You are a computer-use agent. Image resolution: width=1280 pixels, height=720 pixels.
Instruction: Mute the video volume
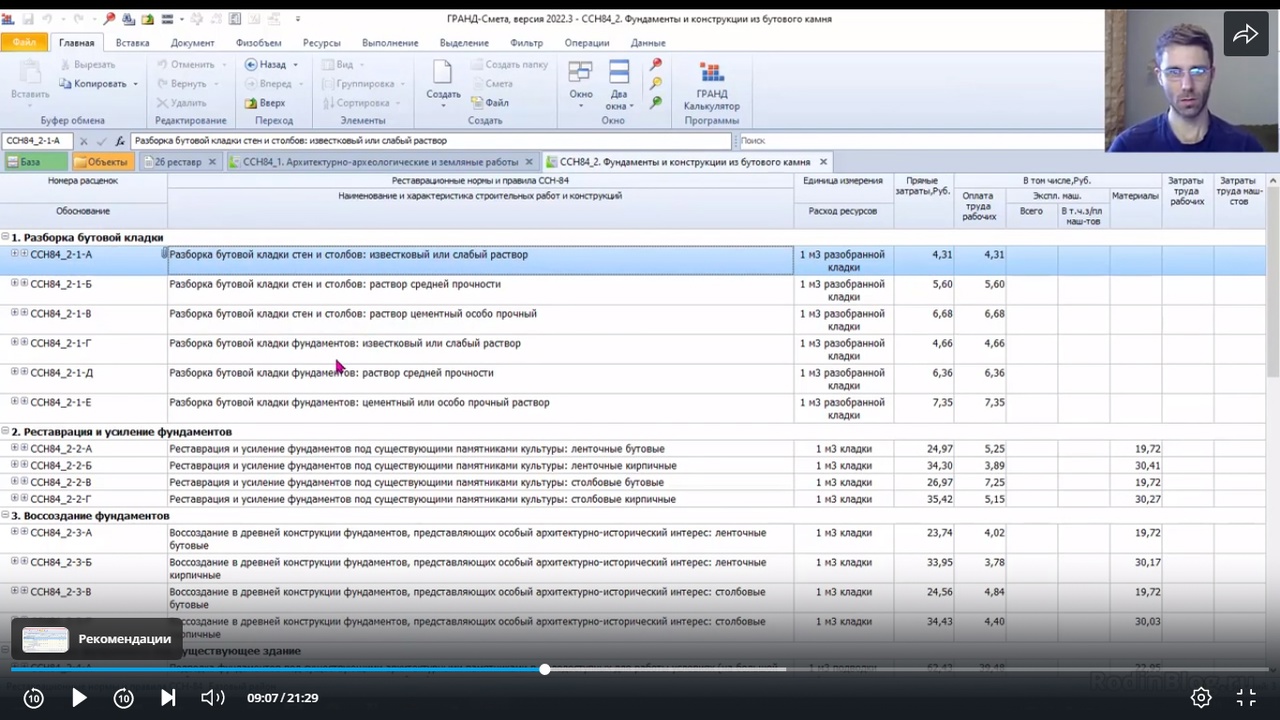tap(212, 698)
